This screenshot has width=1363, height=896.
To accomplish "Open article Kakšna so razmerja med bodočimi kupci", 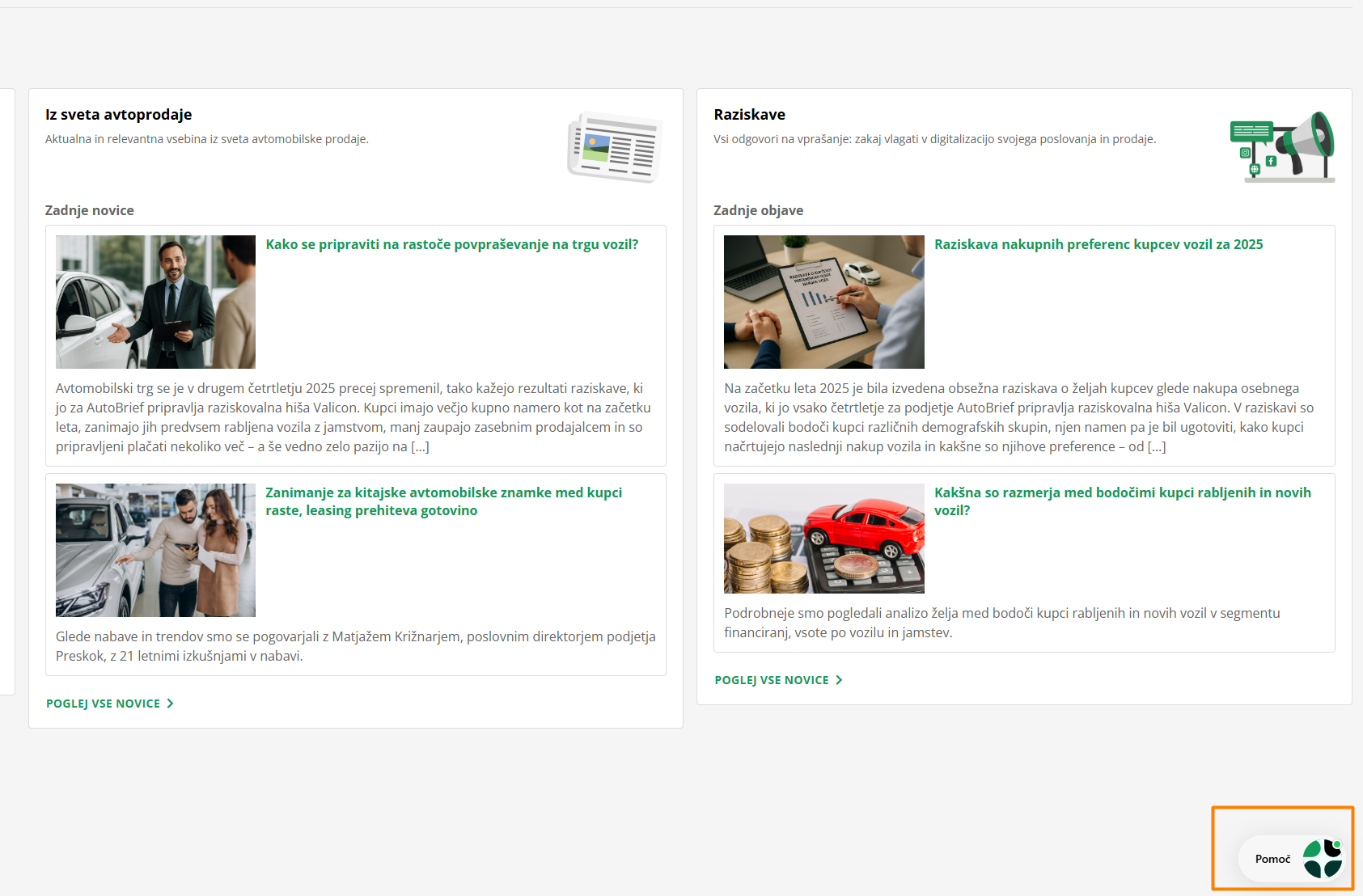I will click(1123, 501).
